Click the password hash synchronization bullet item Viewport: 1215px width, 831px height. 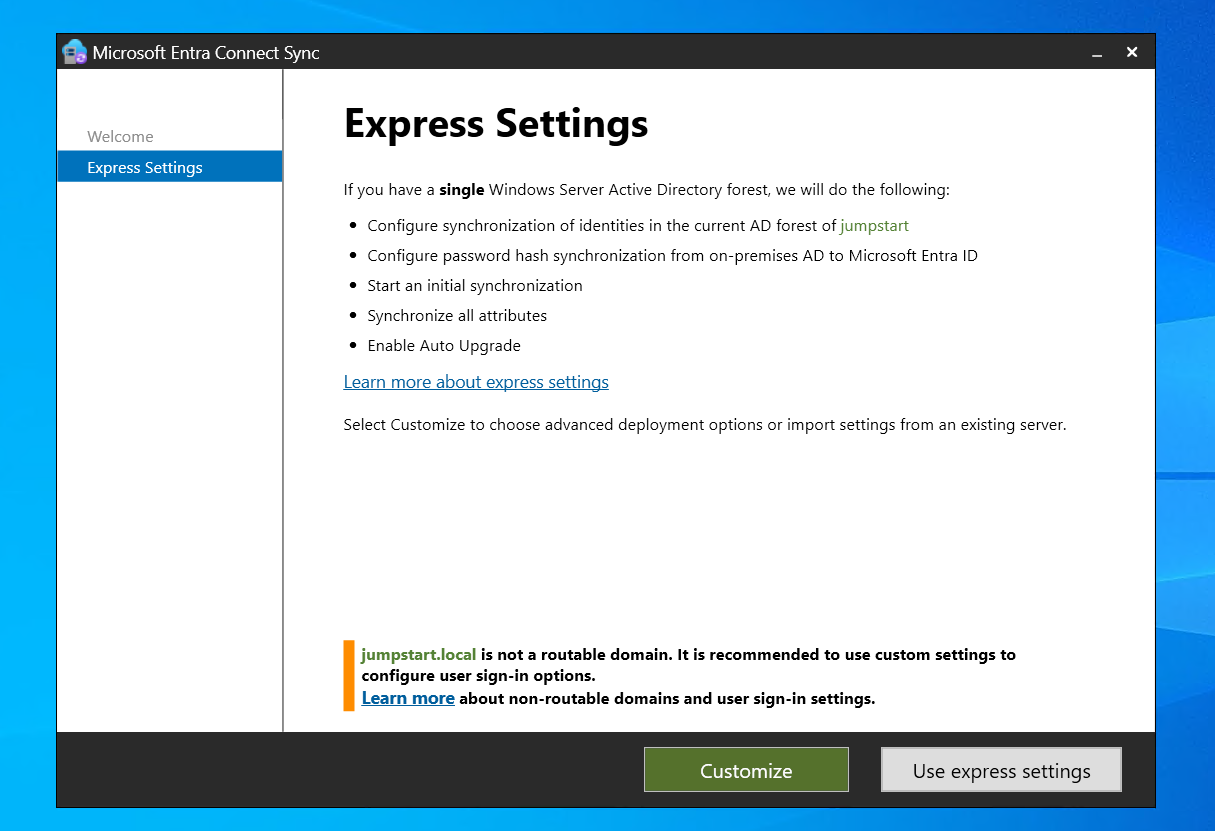[672, 256]
